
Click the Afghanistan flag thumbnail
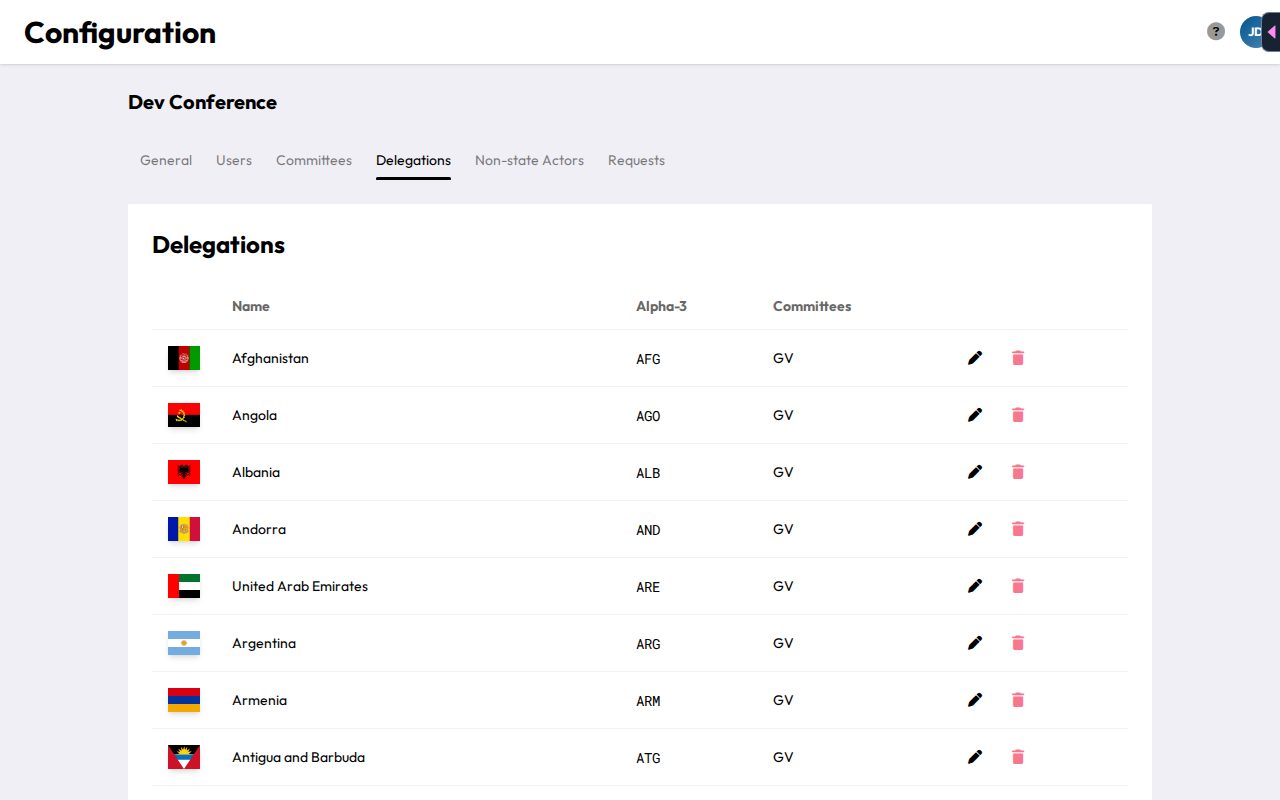click(x=184, y=358)
